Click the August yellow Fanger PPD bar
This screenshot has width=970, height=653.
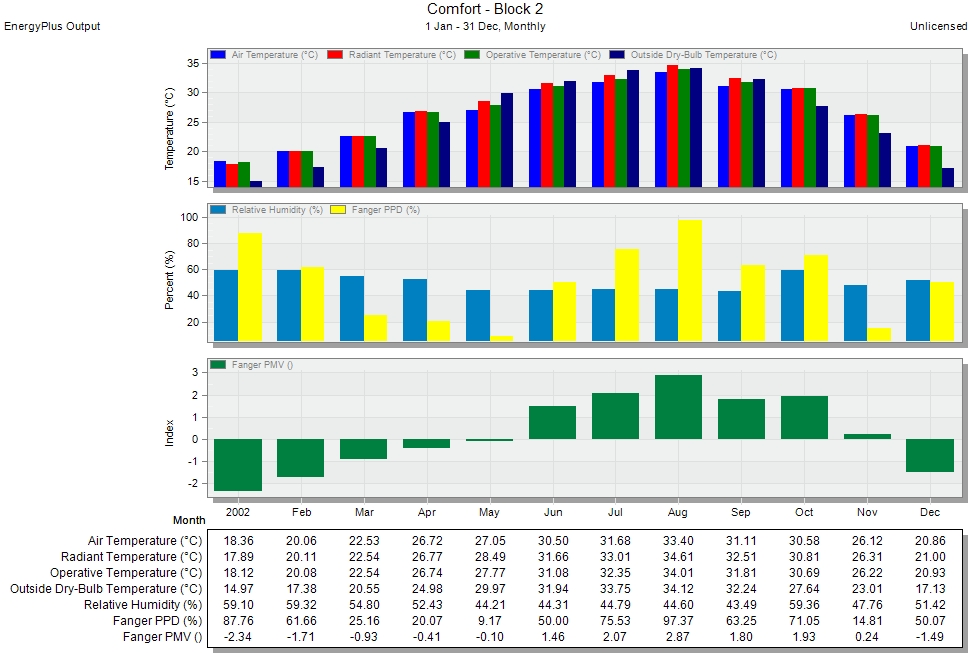point(690,281)
